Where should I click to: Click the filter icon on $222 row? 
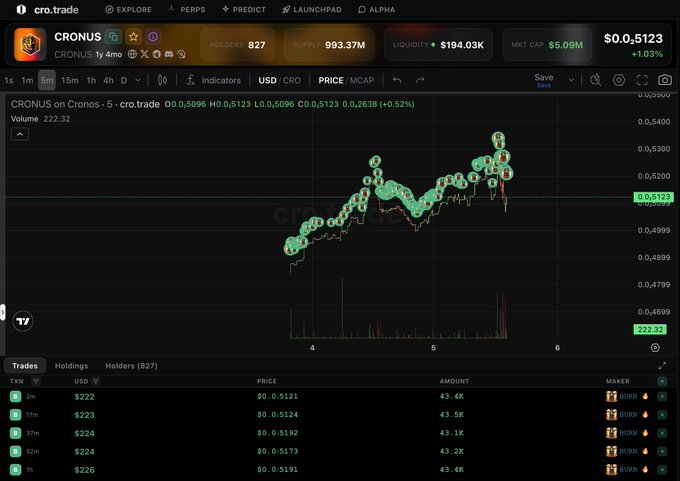tap(662, 396)
